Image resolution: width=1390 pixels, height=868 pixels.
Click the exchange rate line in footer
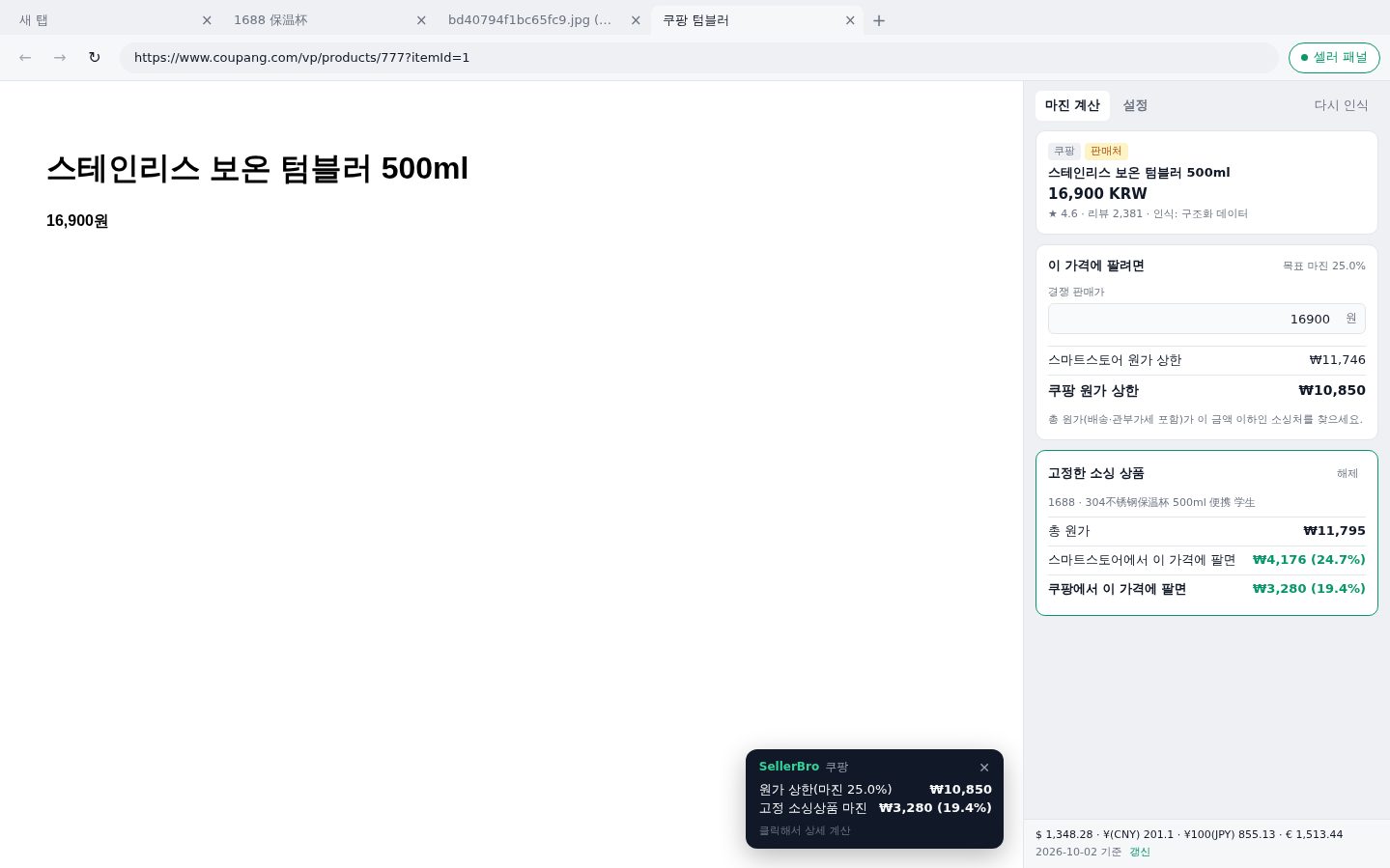pos(1189,834)
